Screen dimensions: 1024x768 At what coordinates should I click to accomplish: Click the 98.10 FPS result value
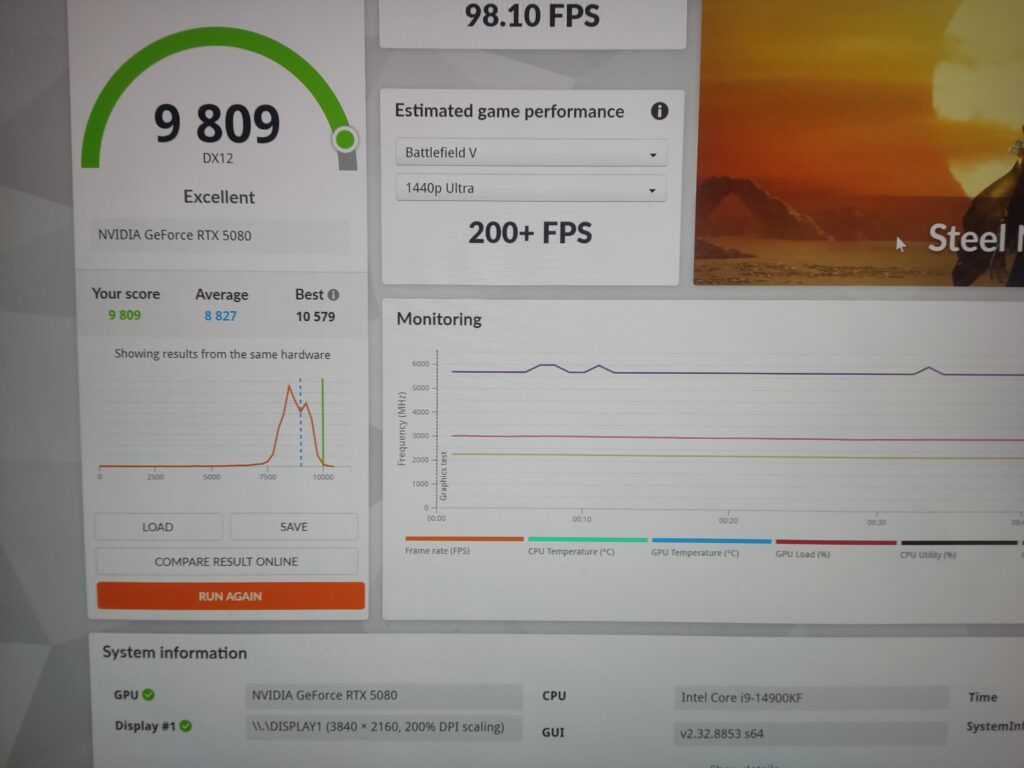point(532,15)
